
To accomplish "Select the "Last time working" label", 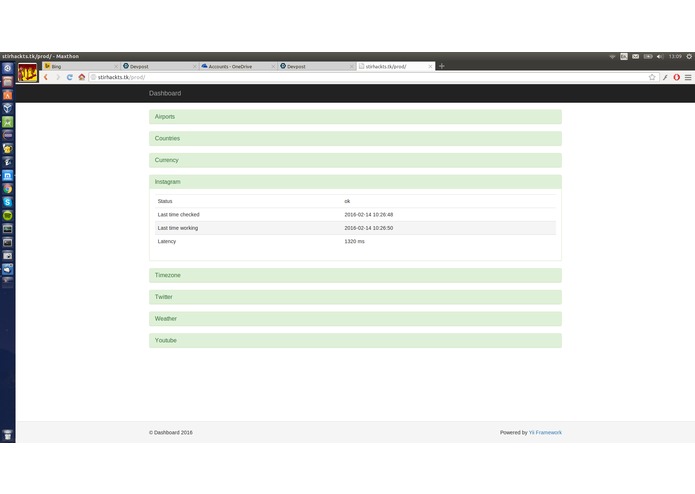I will click(x=178, y=228).
